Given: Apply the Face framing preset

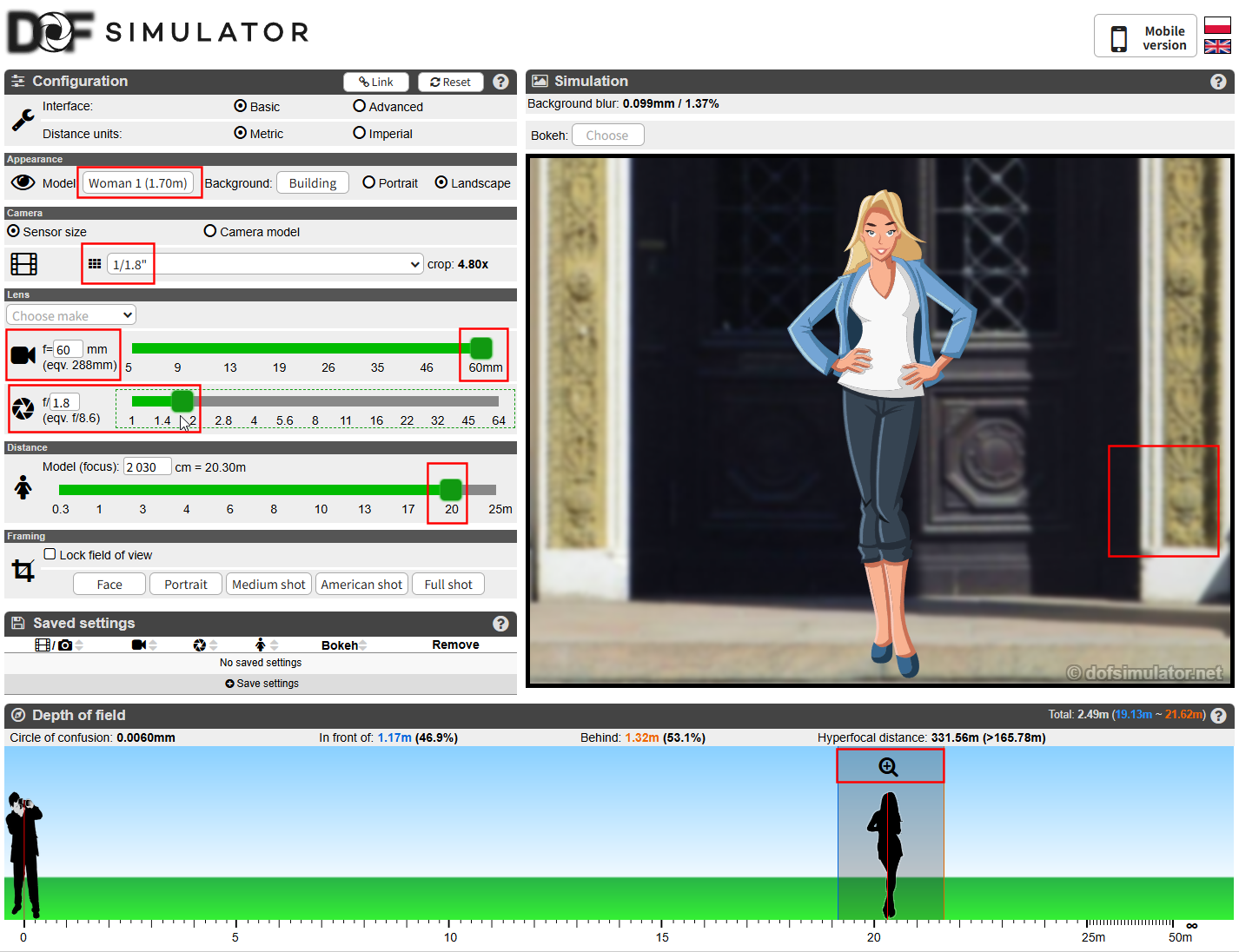Looking at the screenshot, I should (109, 585).
